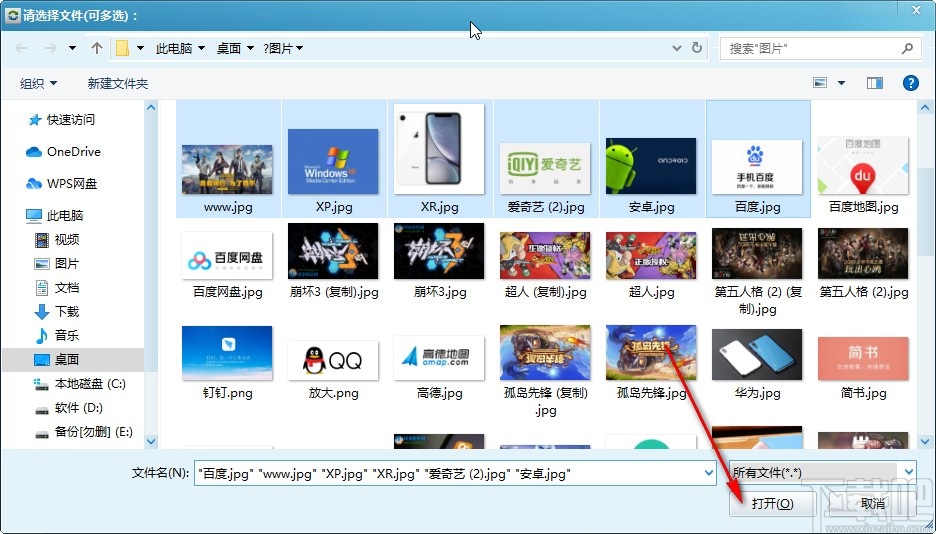Click navigation pane scroll-up arrow
This screenshot has height=534, width=936.
click(x=151, y=107)
